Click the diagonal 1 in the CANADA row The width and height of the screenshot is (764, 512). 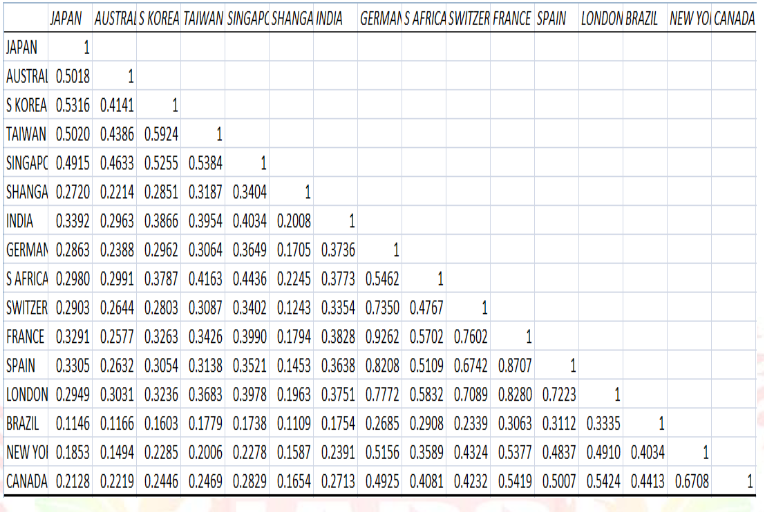pyautogui.click(x=750, y=482)
